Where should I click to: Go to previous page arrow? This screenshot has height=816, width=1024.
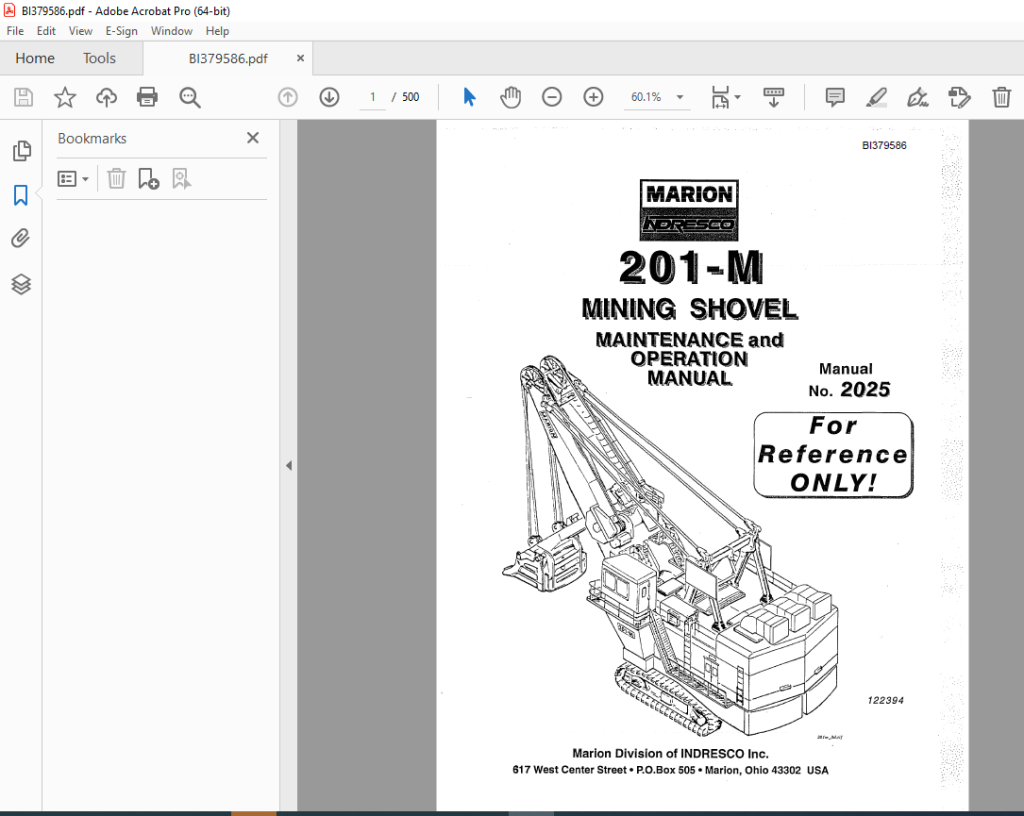(287, 97)
